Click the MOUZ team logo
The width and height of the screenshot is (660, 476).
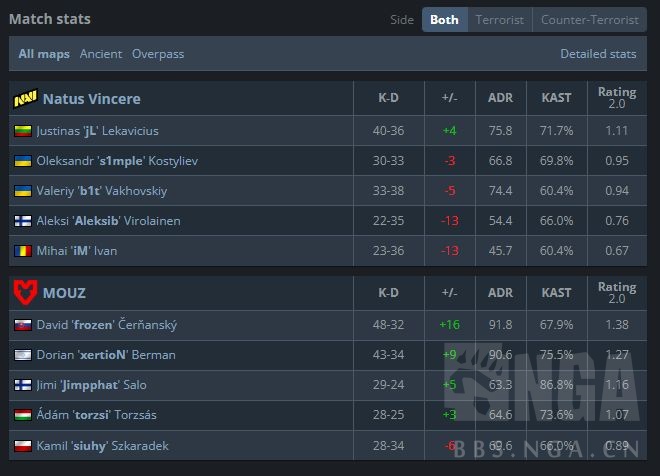click(25, 293)
